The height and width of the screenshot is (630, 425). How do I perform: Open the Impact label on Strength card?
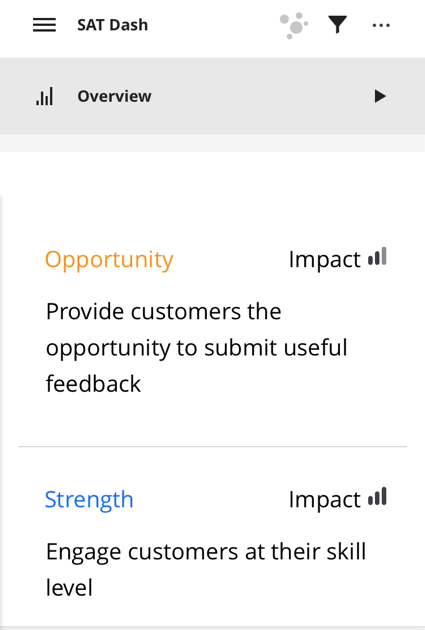click(325, 500)
